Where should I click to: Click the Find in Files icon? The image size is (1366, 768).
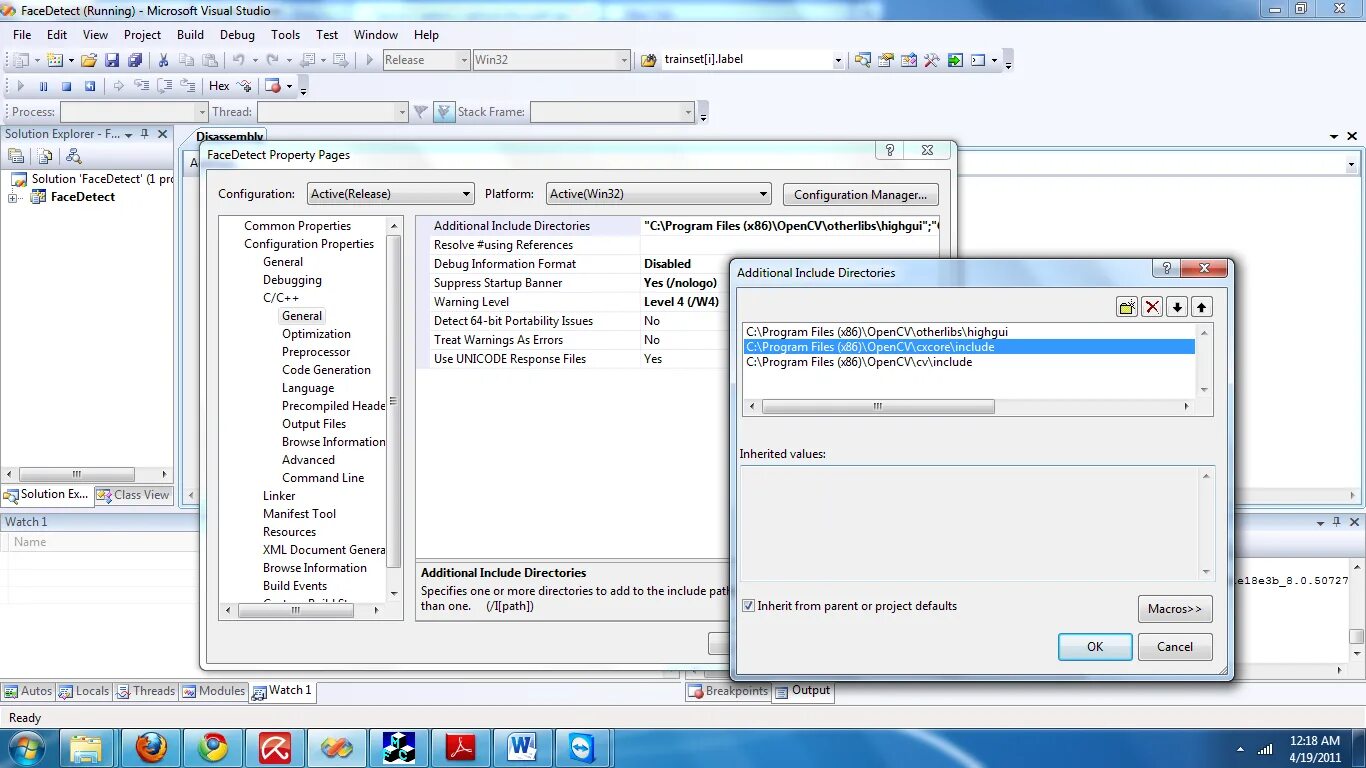click(648, 60)
